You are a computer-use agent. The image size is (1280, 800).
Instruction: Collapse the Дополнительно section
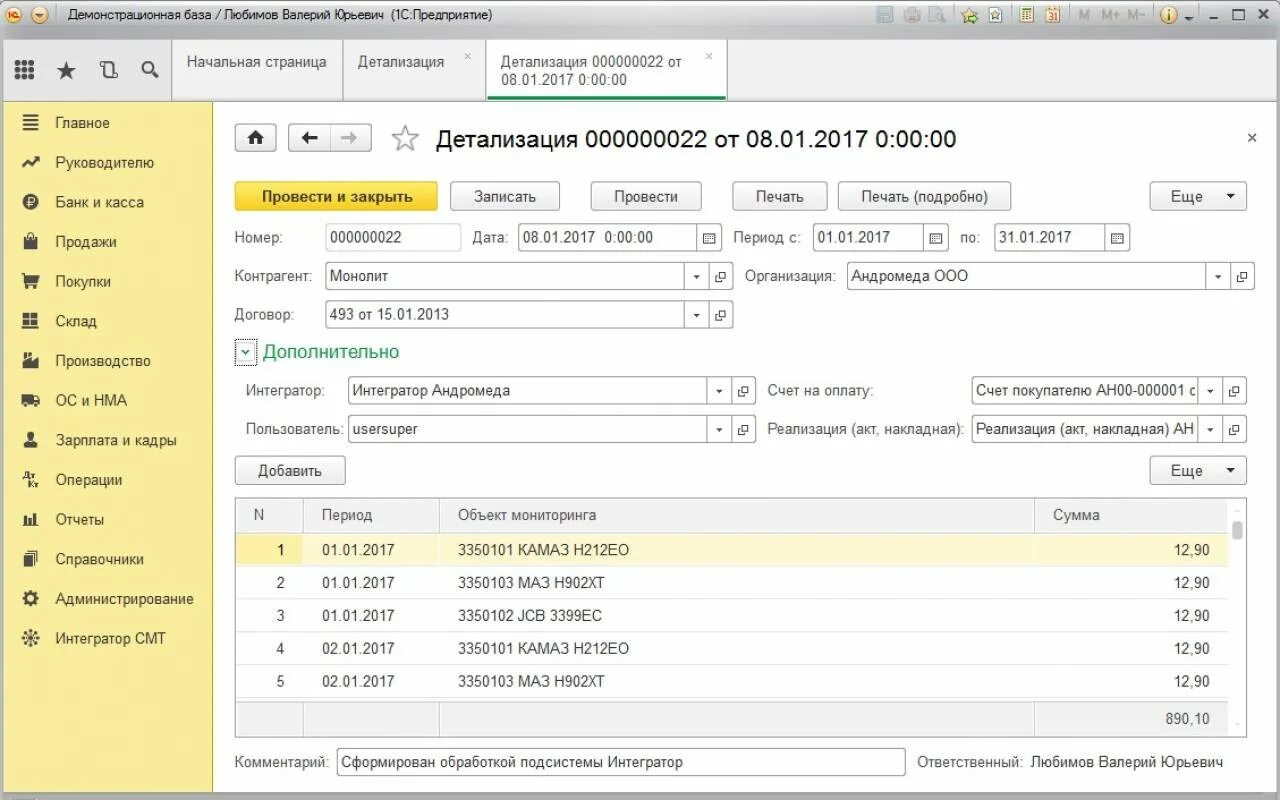click(246, 352)
